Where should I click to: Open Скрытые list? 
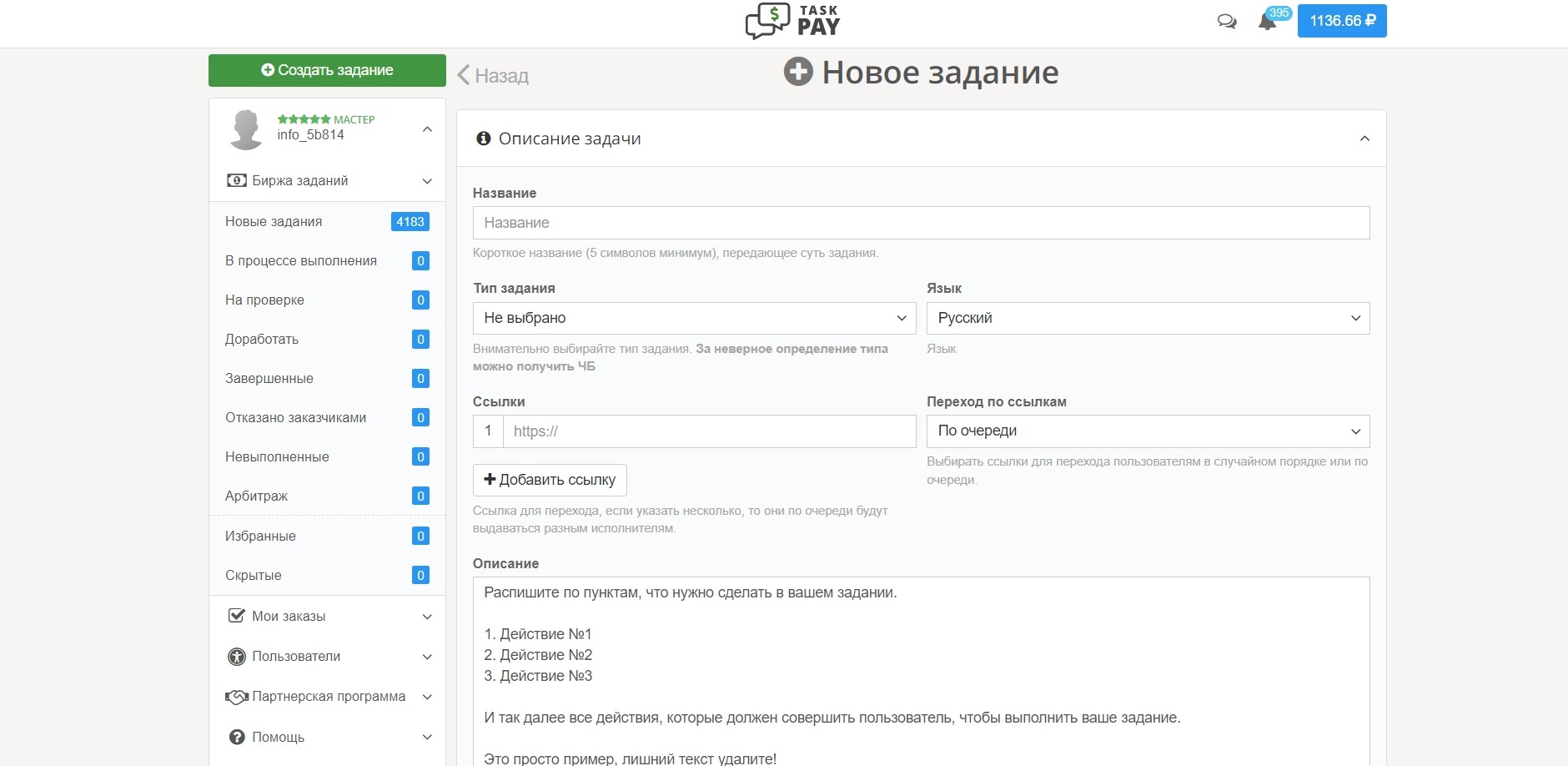(x=327, y=576)
